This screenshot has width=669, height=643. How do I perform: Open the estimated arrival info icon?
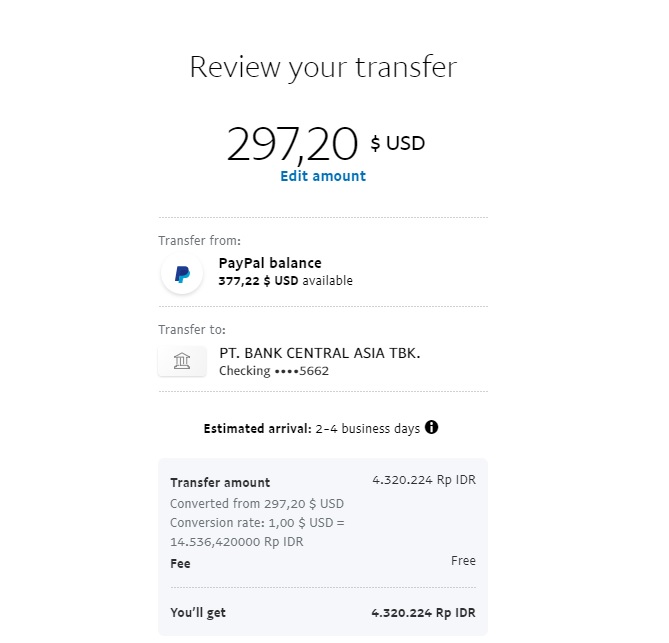pyautogui.click(x=432, y=428)
